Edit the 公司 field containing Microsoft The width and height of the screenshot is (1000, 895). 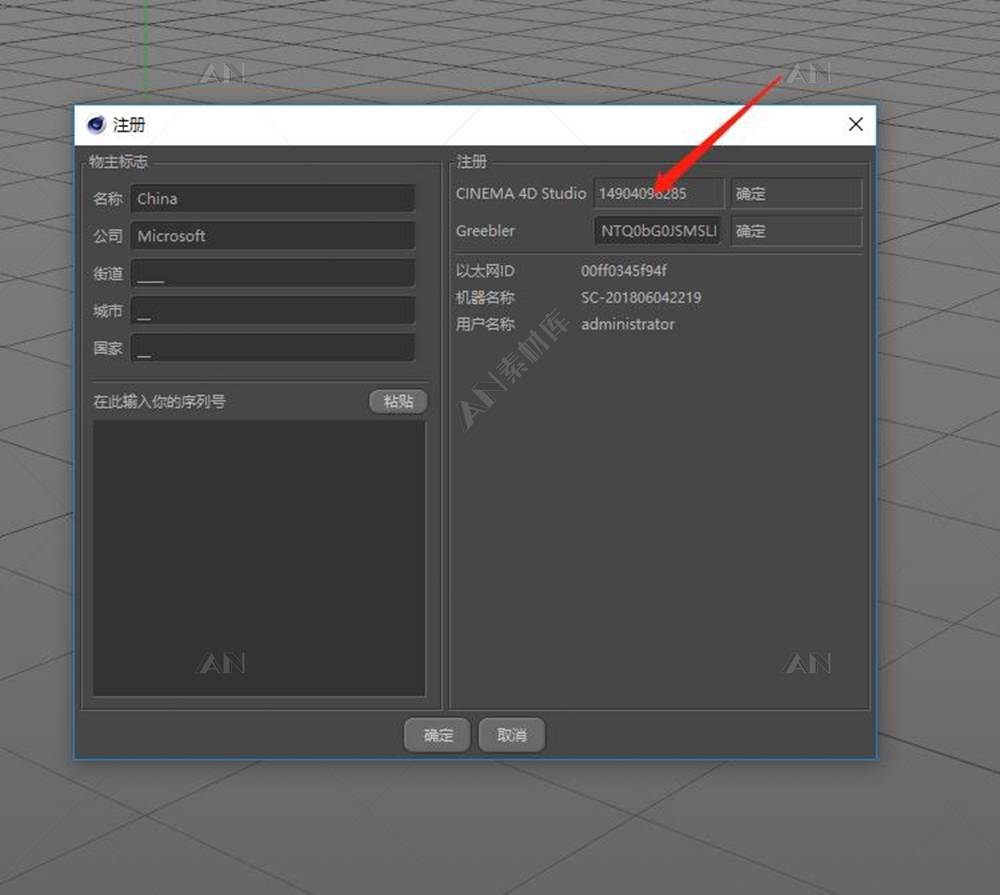point(273,236)
